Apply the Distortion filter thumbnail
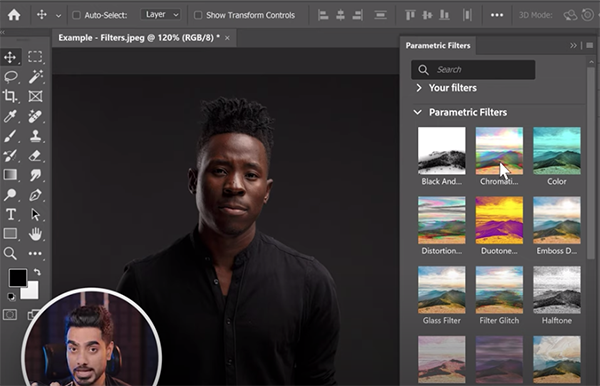Image resolution: width=600 pixels, height=386 pixels. click(442, 220)
